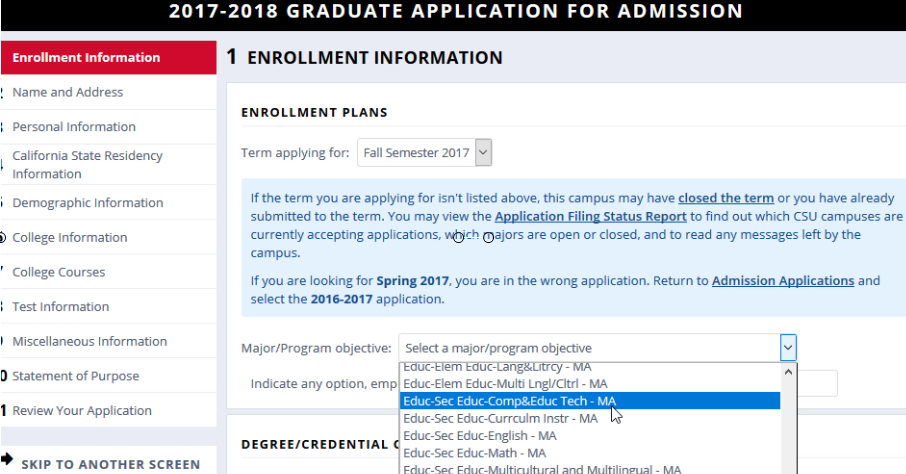The height and width of the screenshot is (474, 906).
Task: Follow the Admission Applications link
Action: [x=783, y=281]
